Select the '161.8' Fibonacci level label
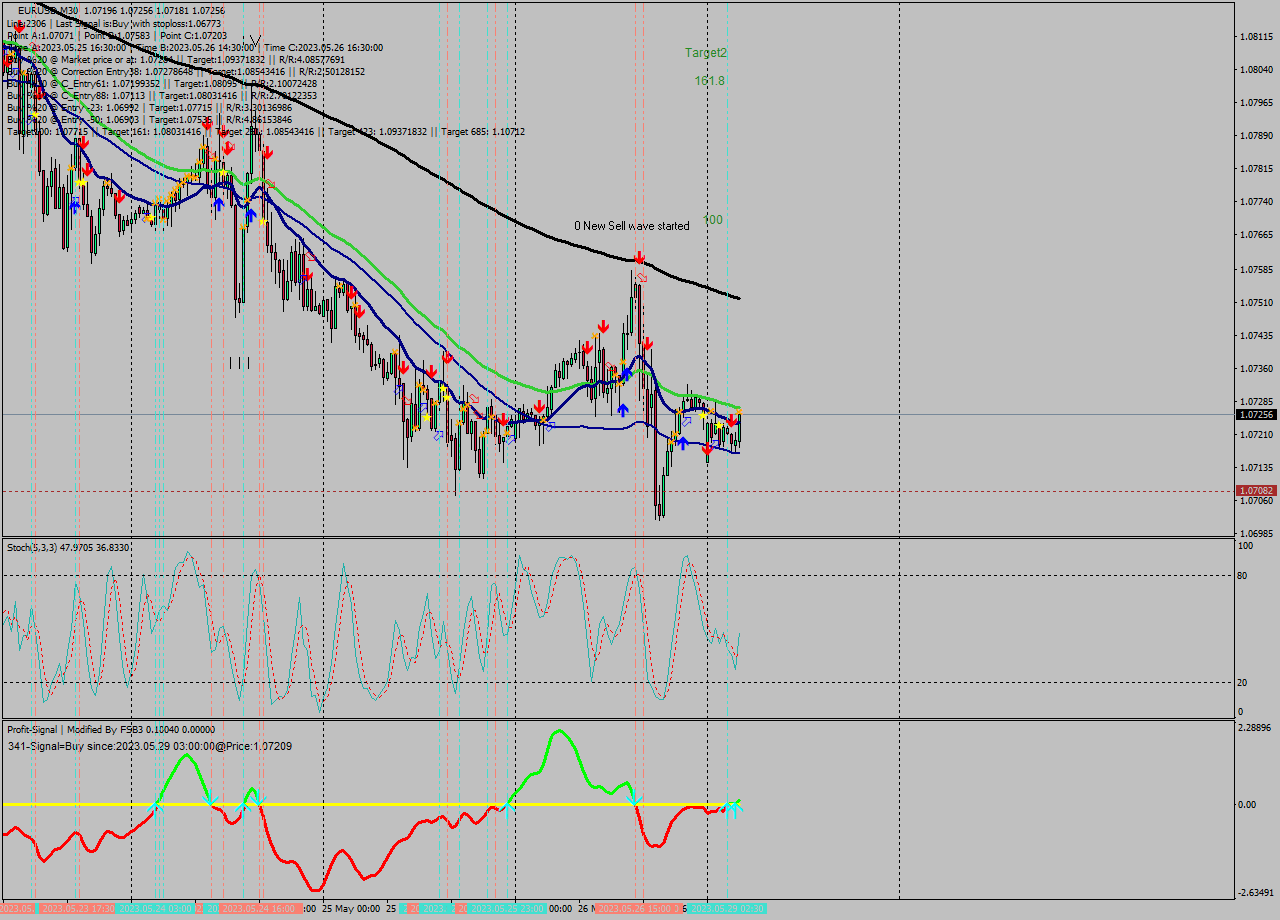This screenshot has height=920, width=1280. click(712, 82)
